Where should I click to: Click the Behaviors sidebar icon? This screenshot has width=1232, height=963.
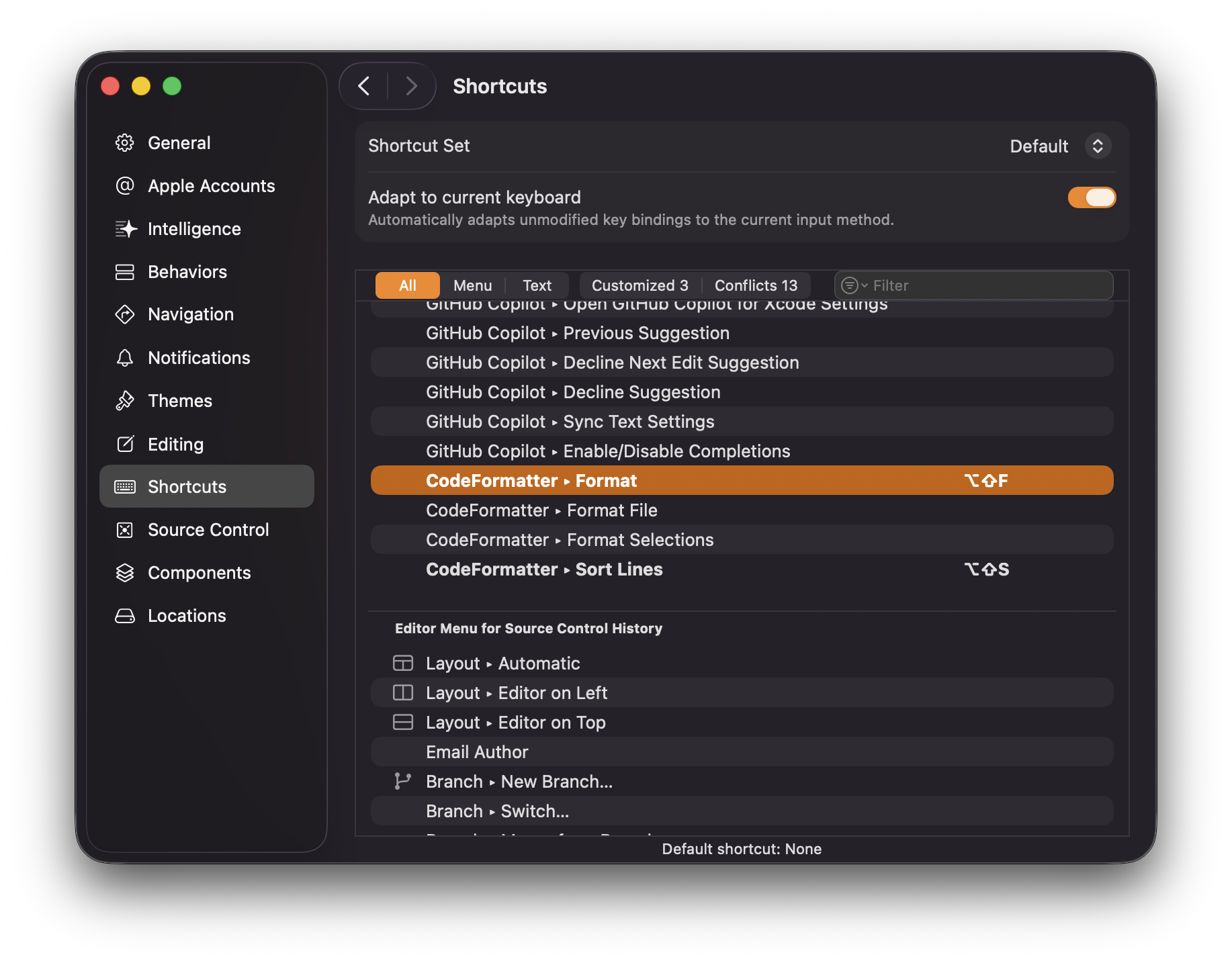pos(125,272)
